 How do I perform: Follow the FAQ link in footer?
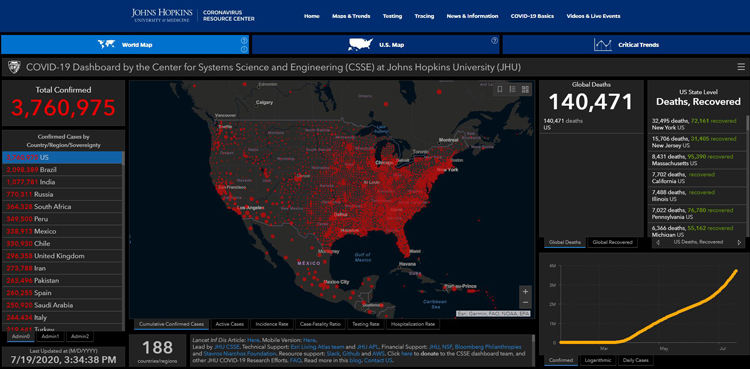(297, 360)
